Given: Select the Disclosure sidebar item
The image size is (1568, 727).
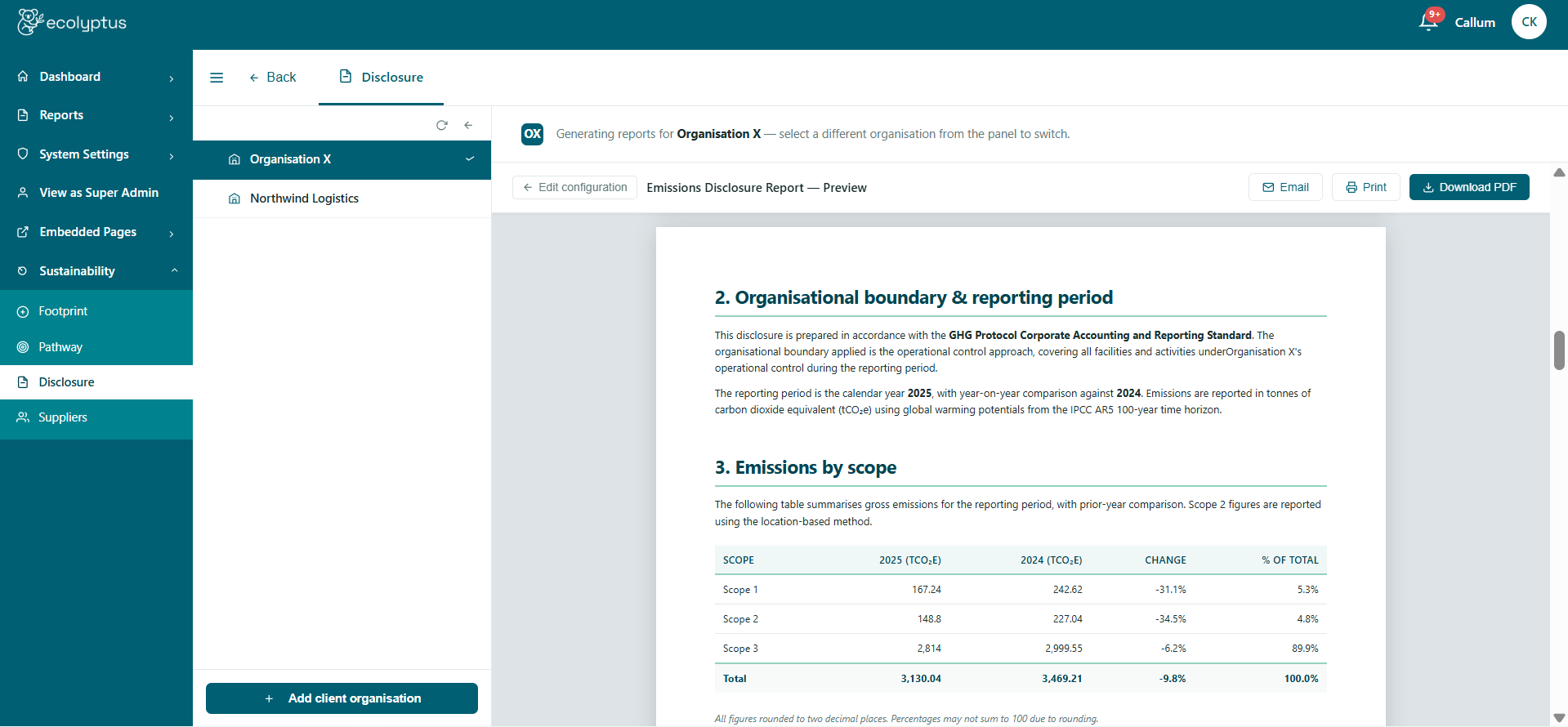Looking at the screenshot, I should [x=96, y=382].
